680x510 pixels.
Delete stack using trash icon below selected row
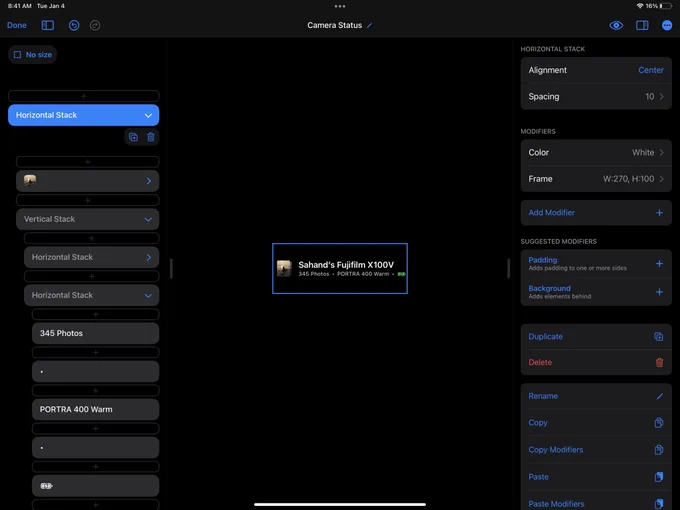point(150,137)
